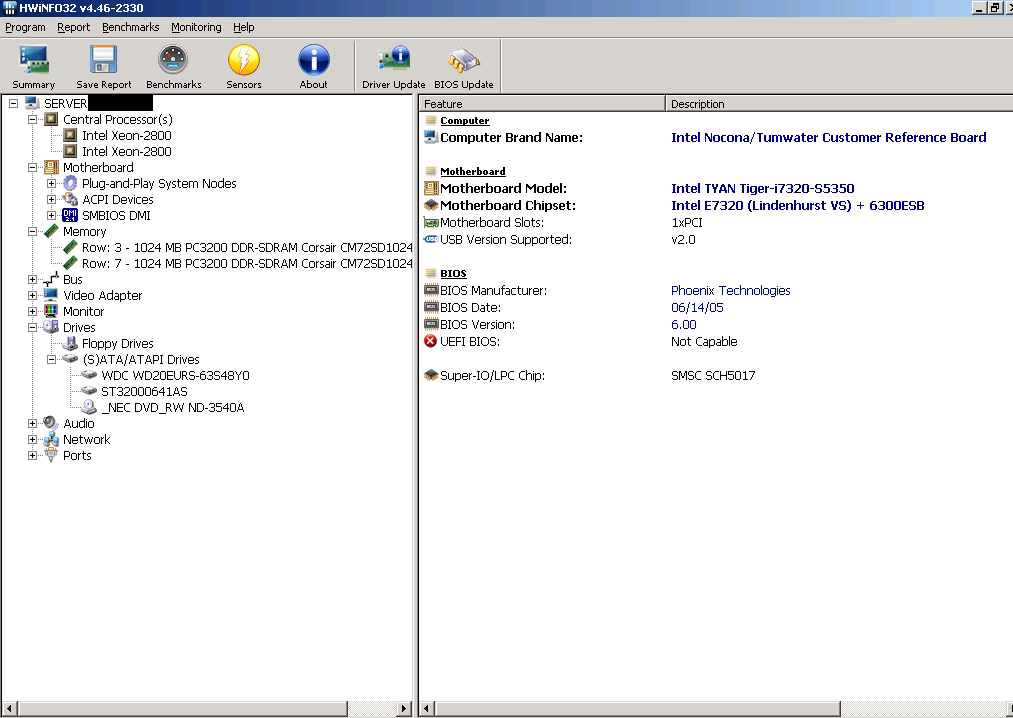The height and width of the screenshot is (718, 1013).
Task: Click the ACPI Devices icon
Action: point(70,199)
